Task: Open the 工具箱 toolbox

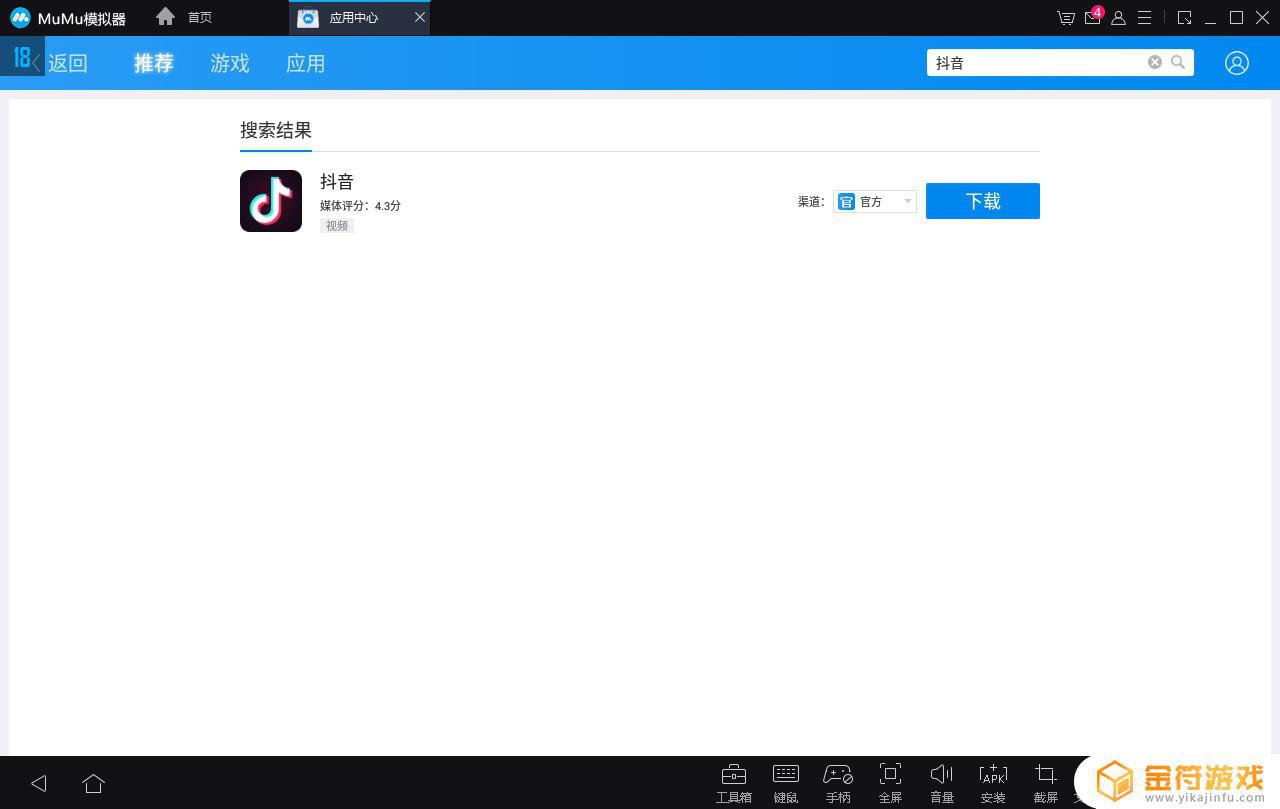Action: point(734,783)
